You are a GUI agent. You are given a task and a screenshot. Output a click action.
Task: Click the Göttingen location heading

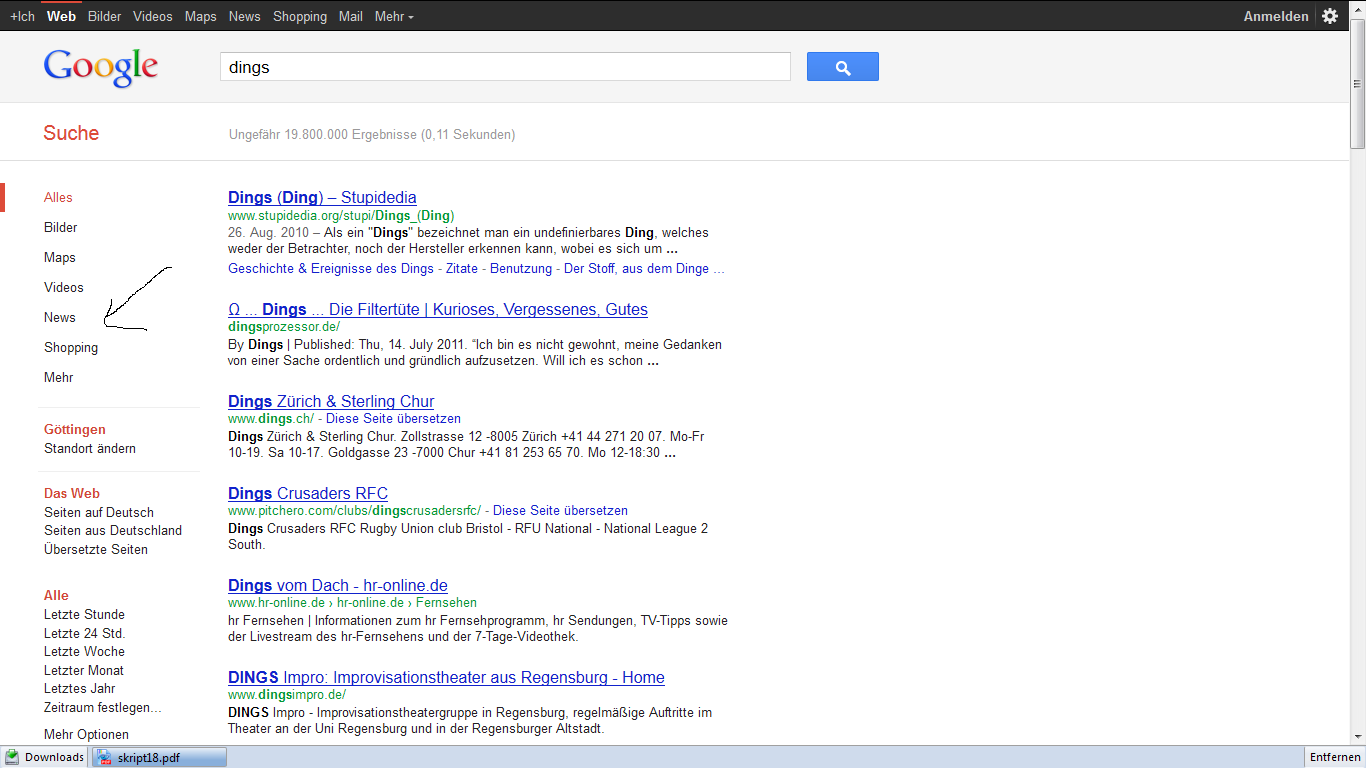[75, 429]
